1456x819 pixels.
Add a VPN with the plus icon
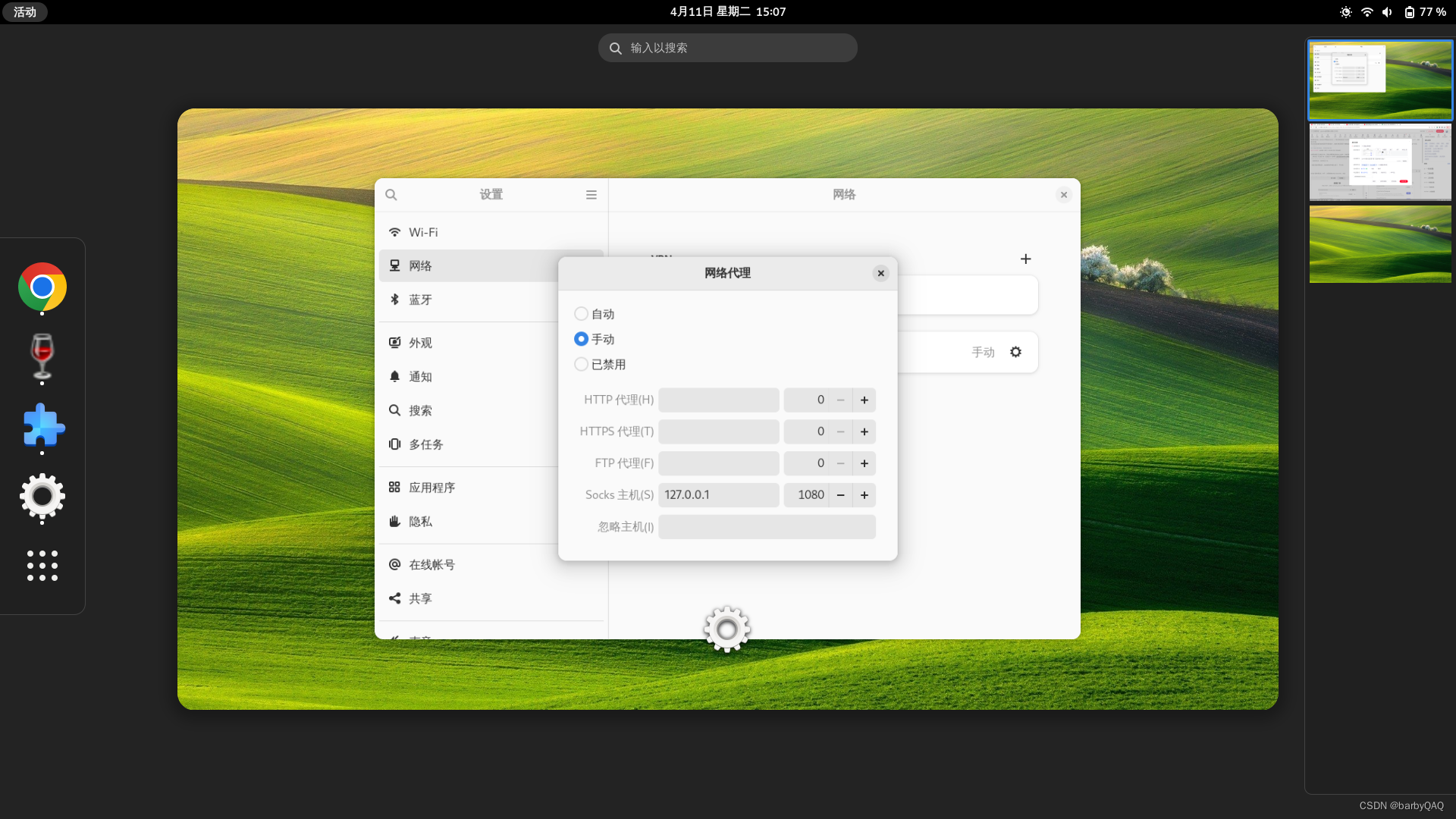(x=1026, y=259)
